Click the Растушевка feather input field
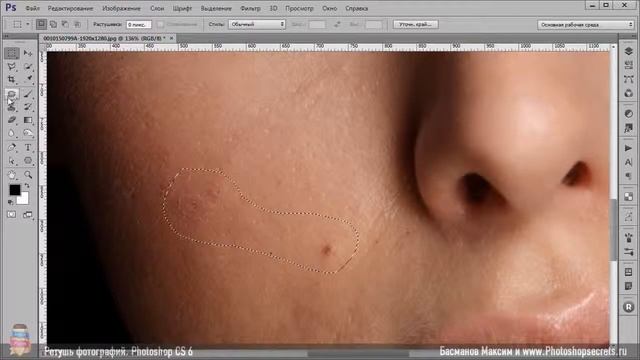The image size is (640, 360). point(138,24)
